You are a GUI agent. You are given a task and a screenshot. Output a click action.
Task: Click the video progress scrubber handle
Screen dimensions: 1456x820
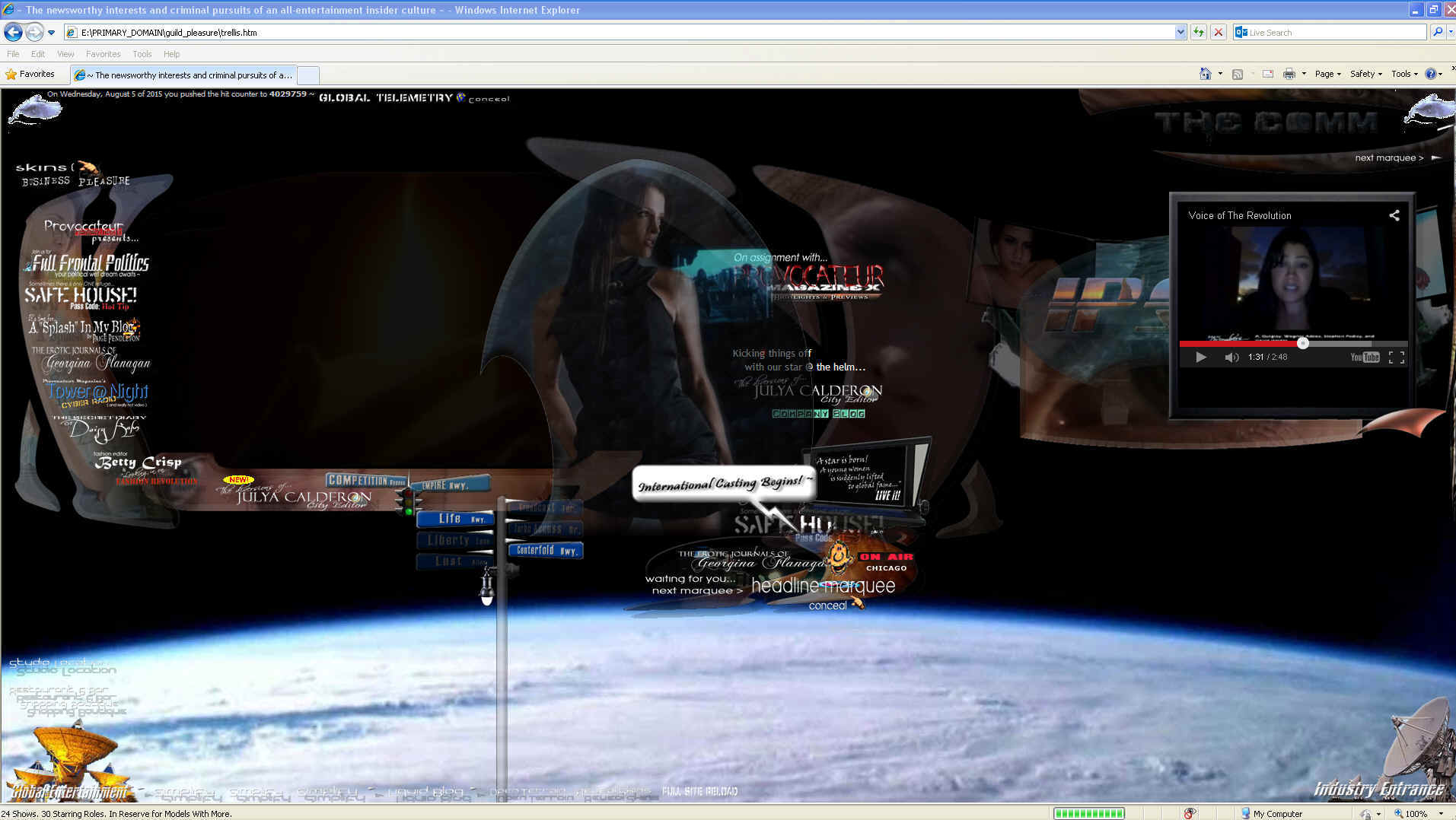[1303, 343]
